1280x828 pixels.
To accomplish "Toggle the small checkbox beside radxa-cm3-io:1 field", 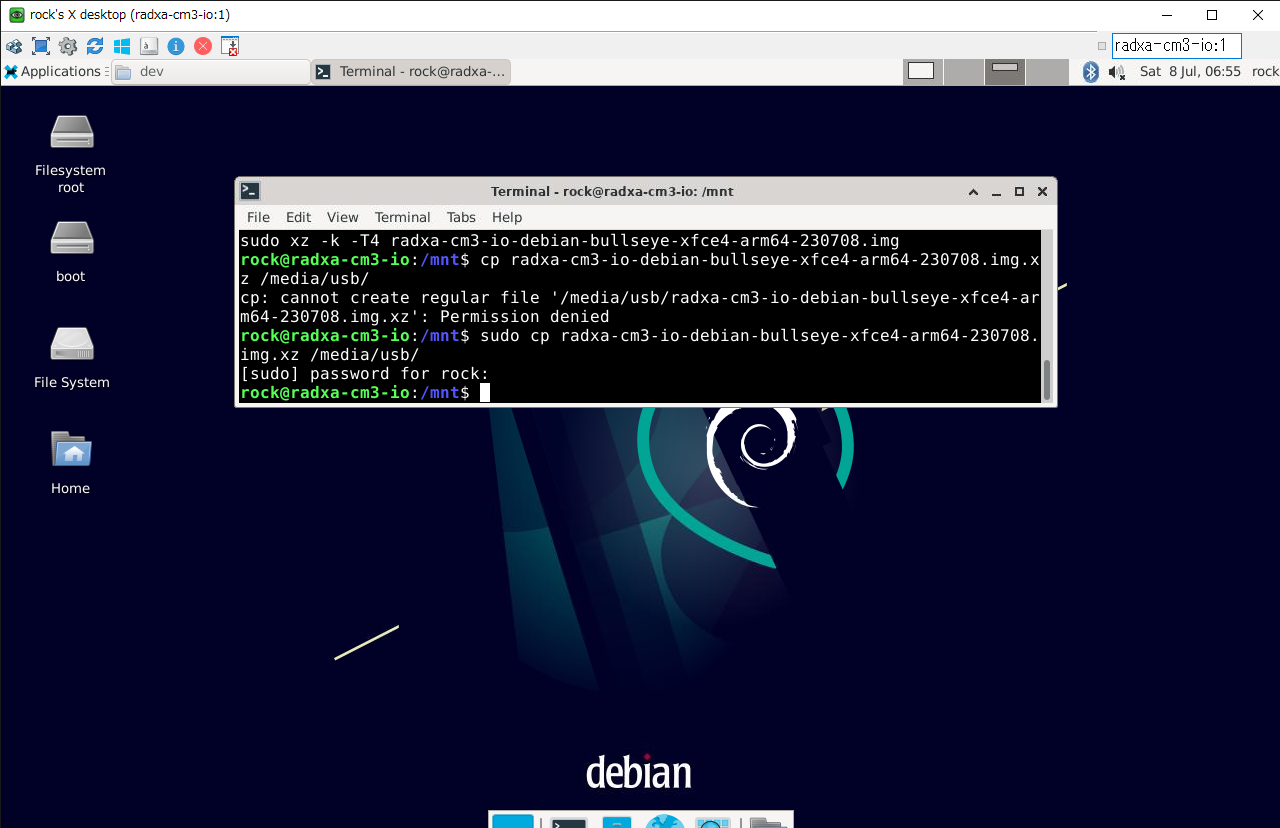I will point(1102,46).
